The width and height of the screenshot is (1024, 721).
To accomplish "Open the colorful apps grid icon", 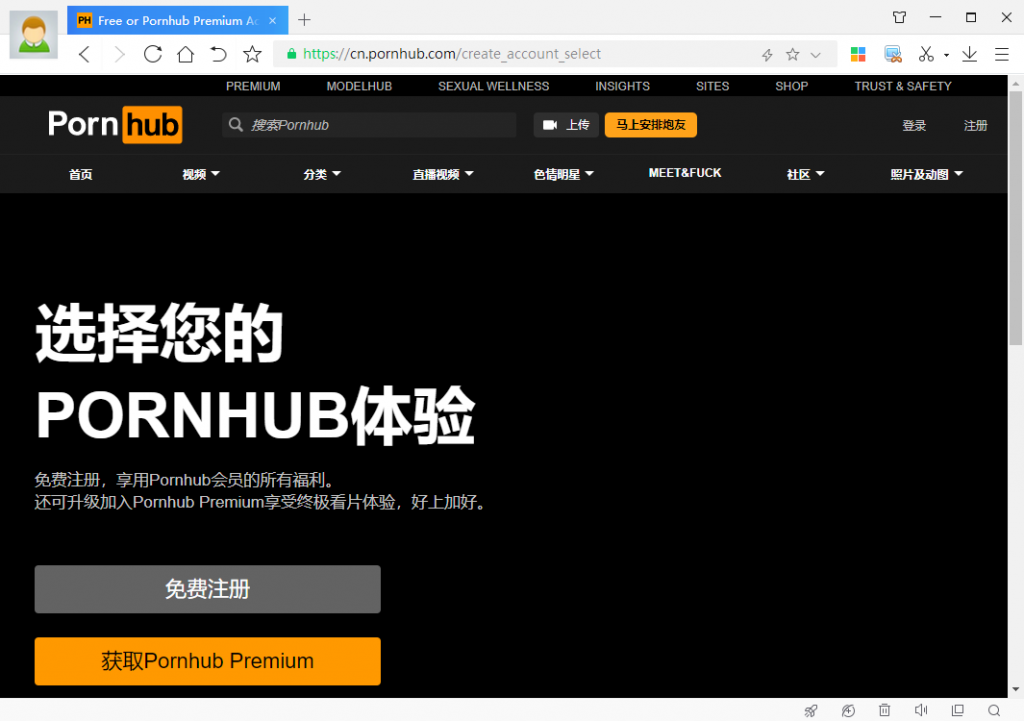I will (858, 54).
